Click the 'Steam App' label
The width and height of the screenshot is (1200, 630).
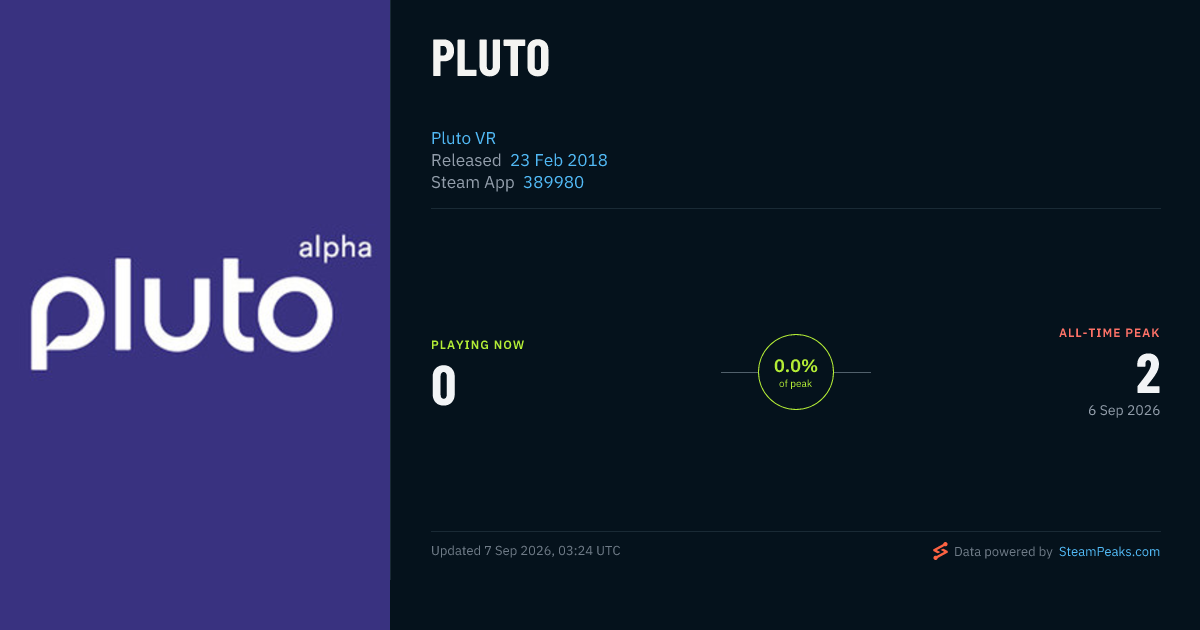473,182
